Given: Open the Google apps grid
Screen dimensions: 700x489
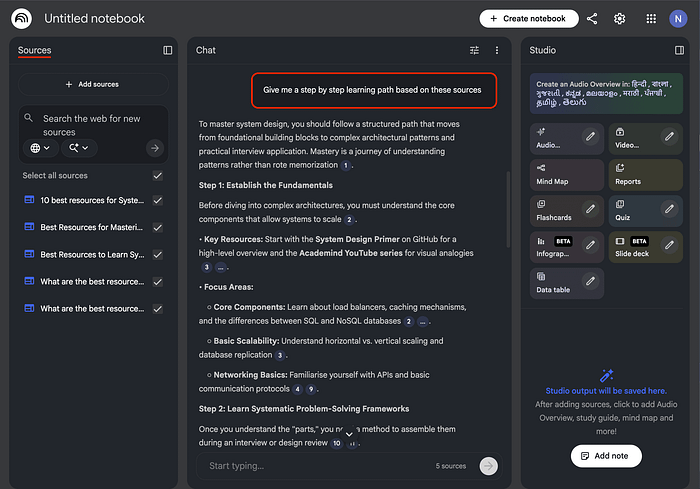Looking at the screenshot, I should coord(651,18).
